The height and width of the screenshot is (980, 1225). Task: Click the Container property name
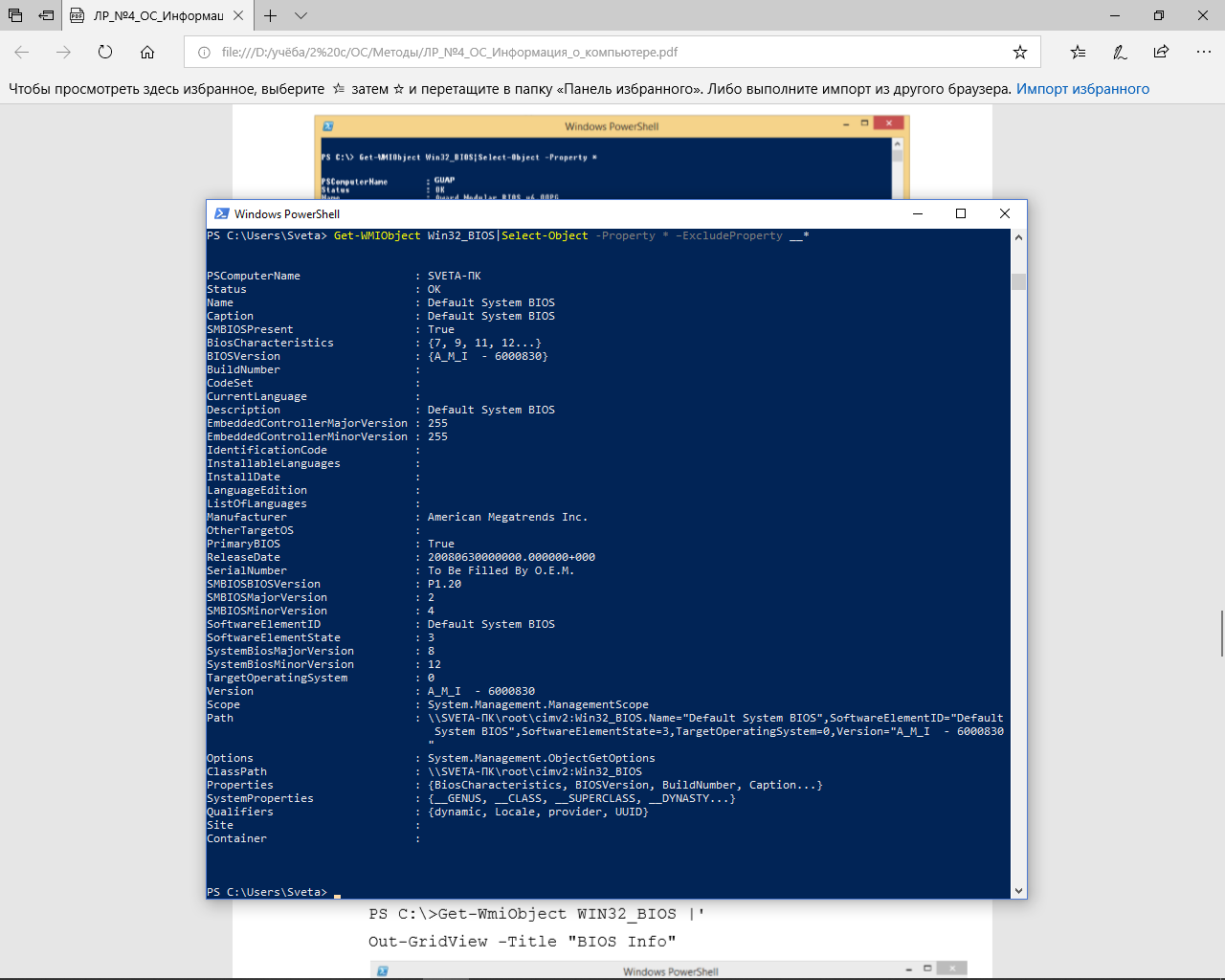[236, 838]
